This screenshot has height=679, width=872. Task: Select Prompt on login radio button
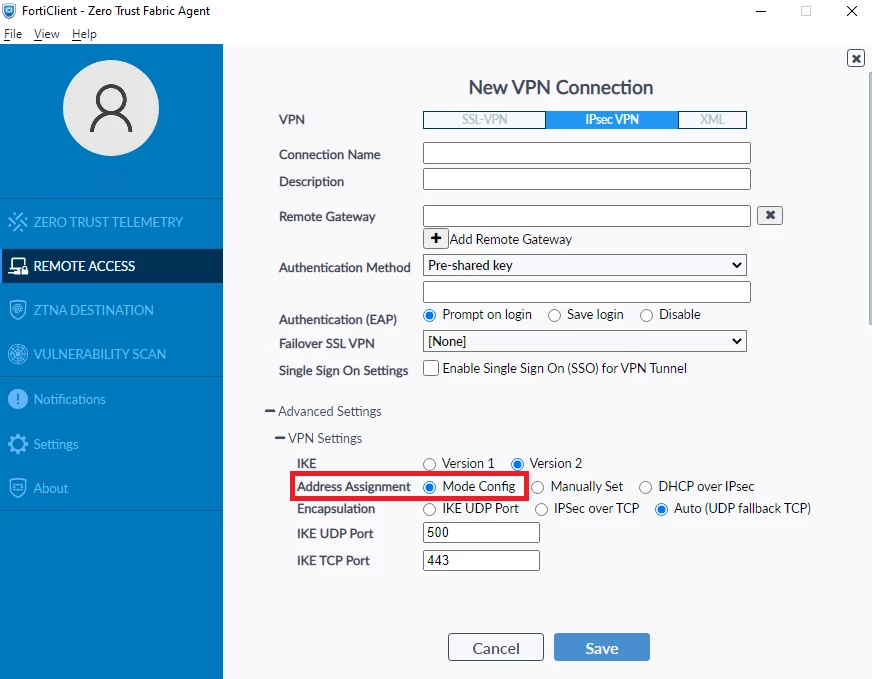click(x=429, y=315)
